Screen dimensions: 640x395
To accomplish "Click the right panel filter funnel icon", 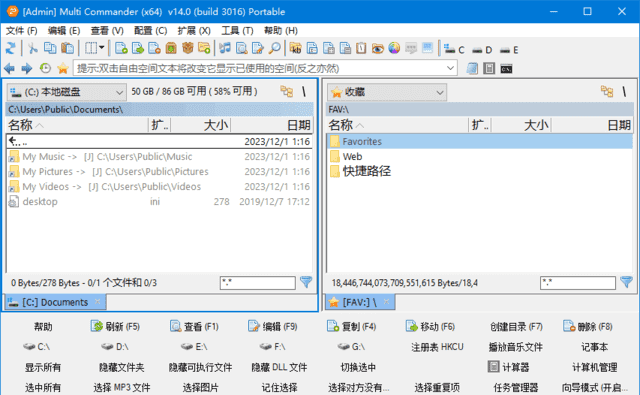I will (x=626, y=282).
